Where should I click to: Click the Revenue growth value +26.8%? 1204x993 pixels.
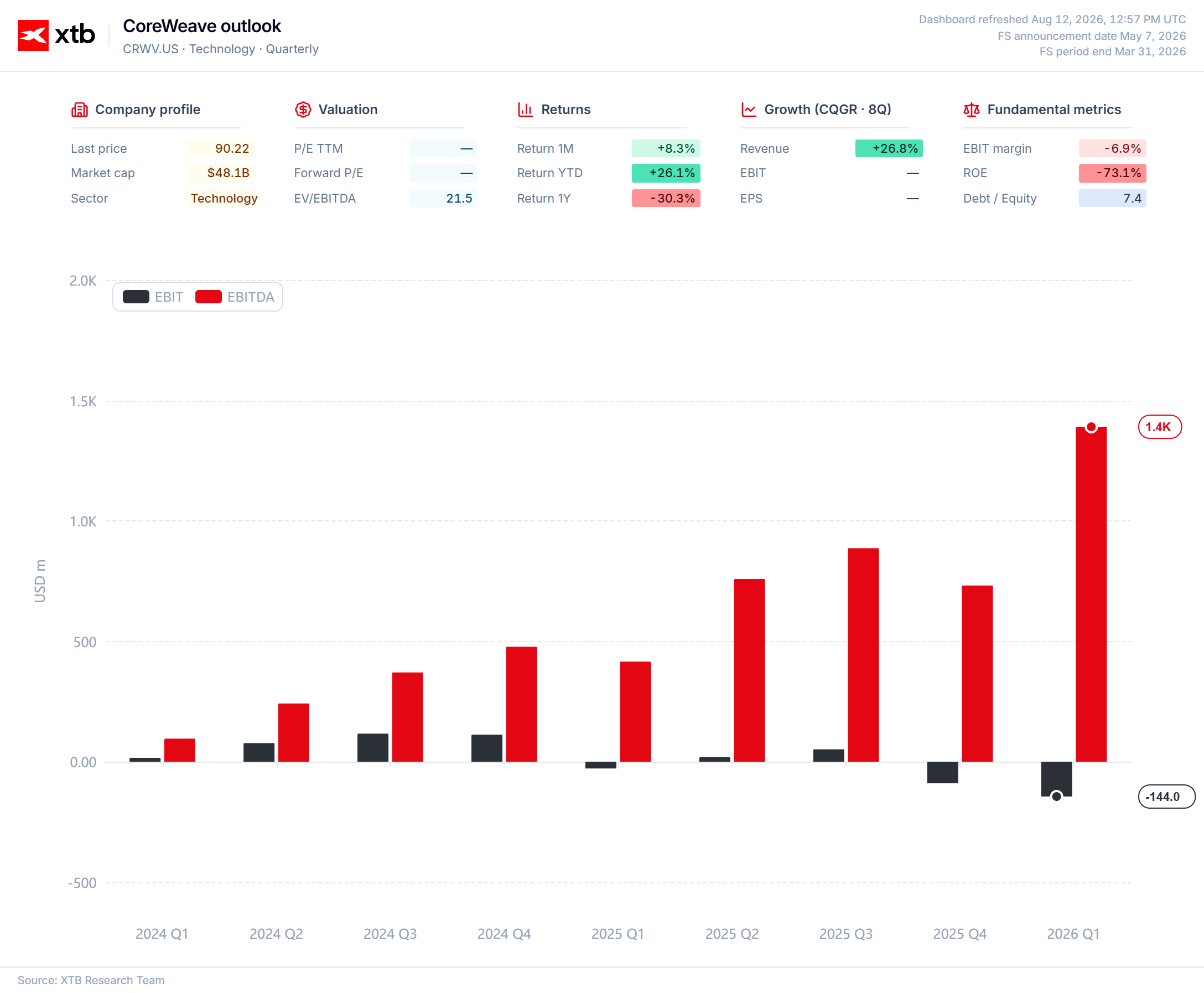pyautogui.click(x=889, y=149)
